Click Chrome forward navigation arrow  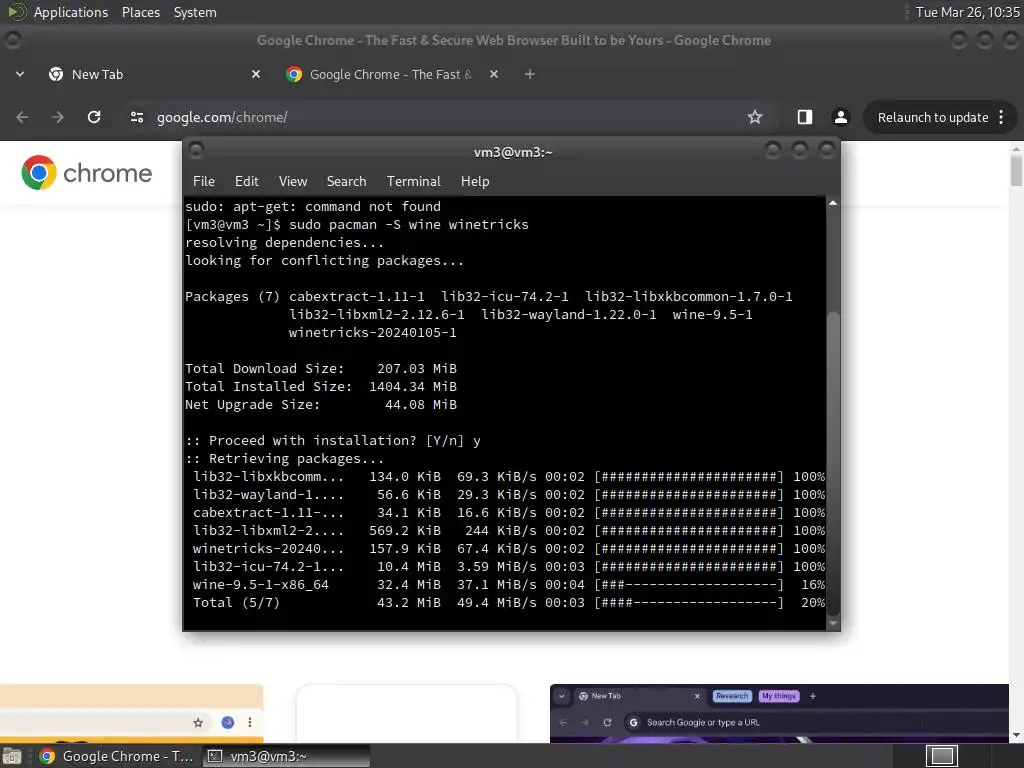57,117
